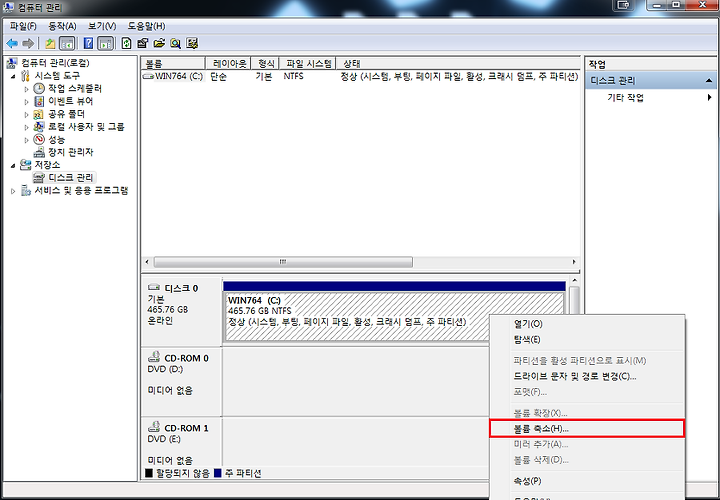The image size is (720, 500).
Task: Click the blue Back arrow in toolbar
Action: coord(12,44)
